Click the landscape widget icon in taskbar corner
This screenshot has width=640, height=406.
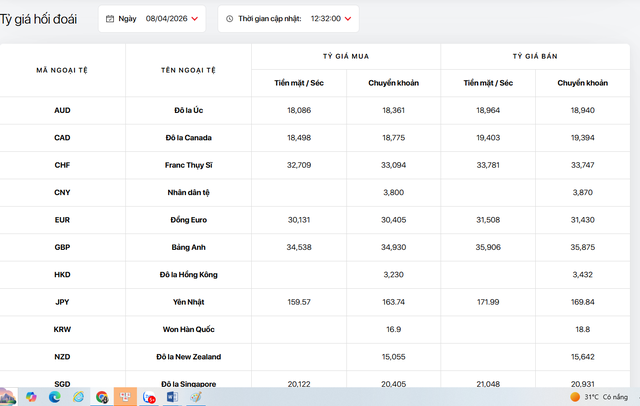(x=8, y=397)
